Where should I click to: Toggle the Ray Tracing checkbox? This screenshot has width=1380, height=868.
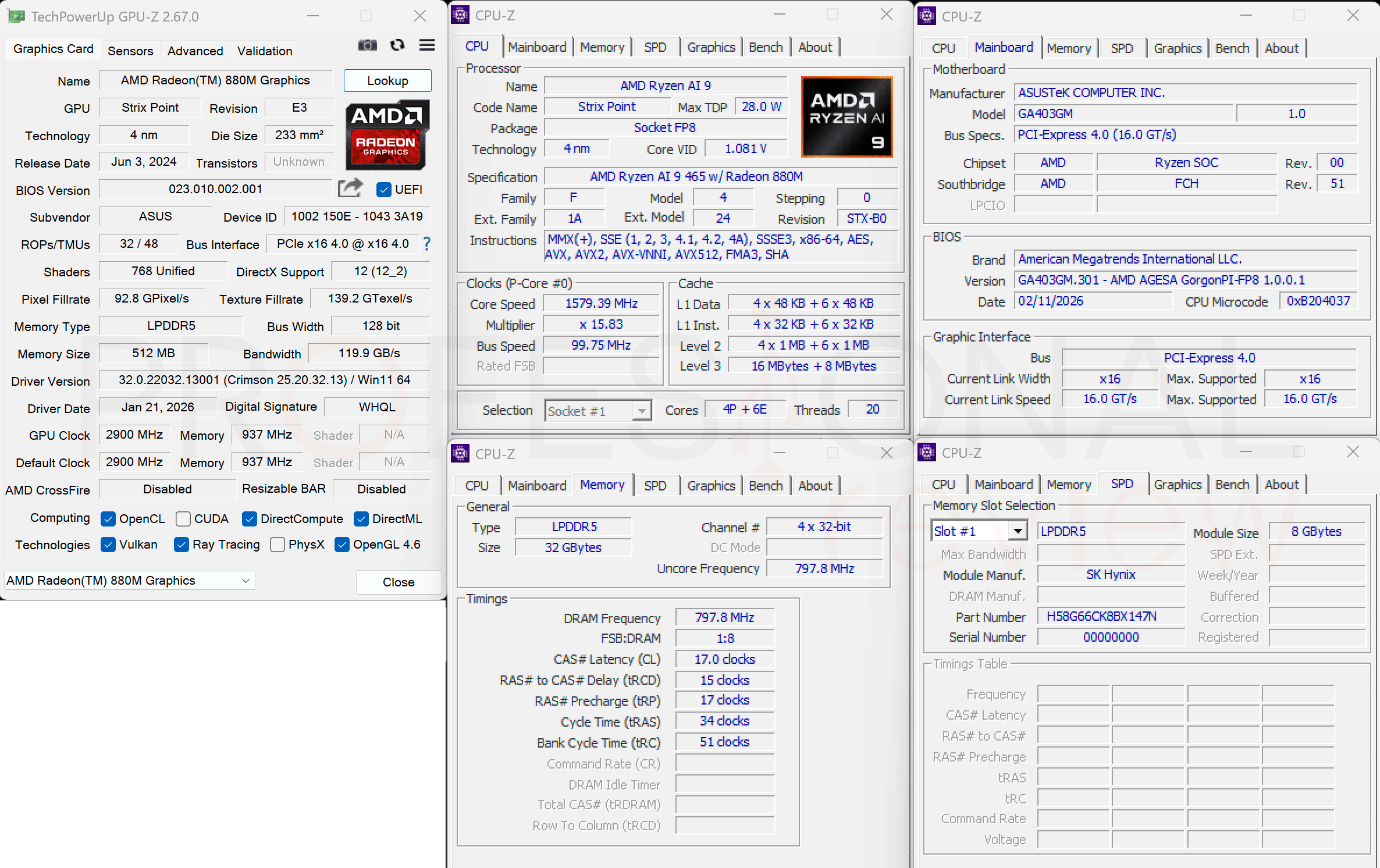(181, 545)
